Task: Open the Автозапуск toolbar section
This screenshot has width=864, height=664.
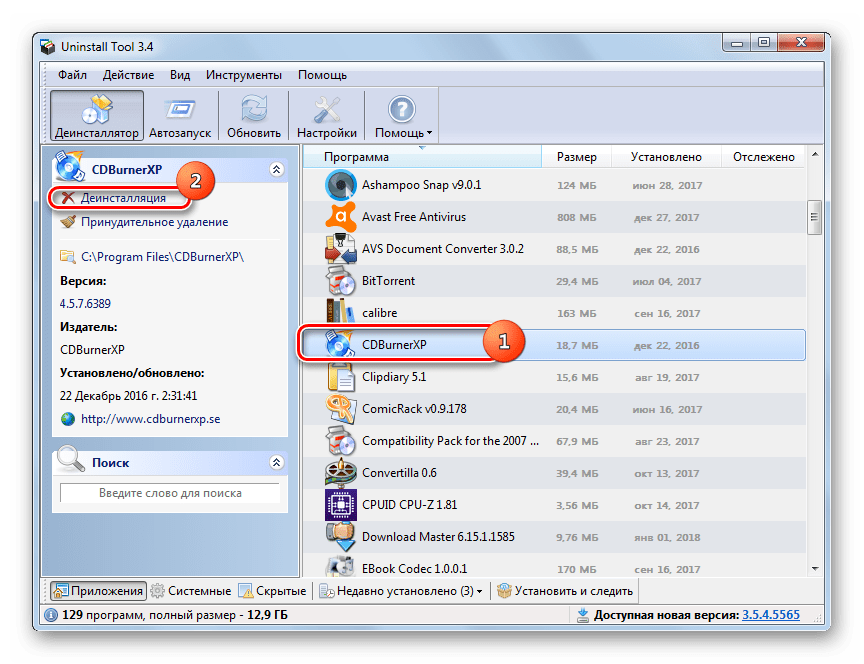Action: [x=180, y=116]
